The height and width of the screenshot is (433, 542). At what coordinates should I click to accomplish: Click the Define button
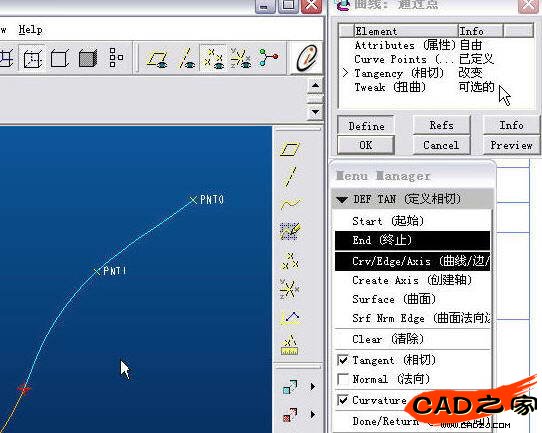point(366,126)
